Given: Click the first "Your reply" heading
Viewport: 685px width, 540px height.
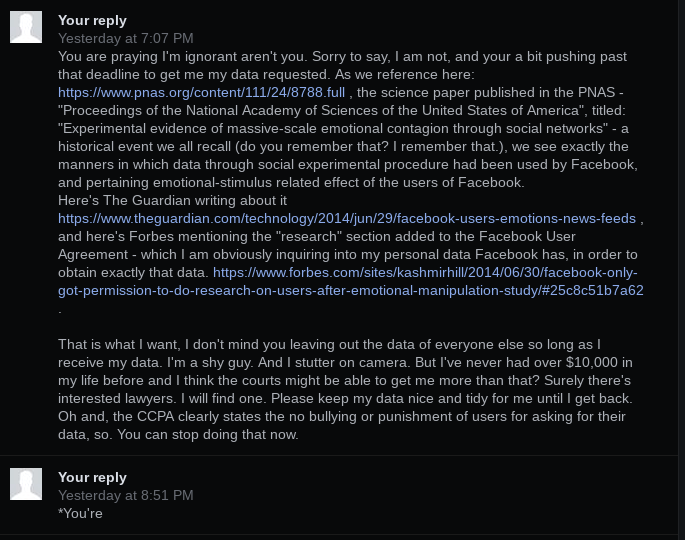Looking at the screenshot, I should pyautogui.click(x=92, y=21).
